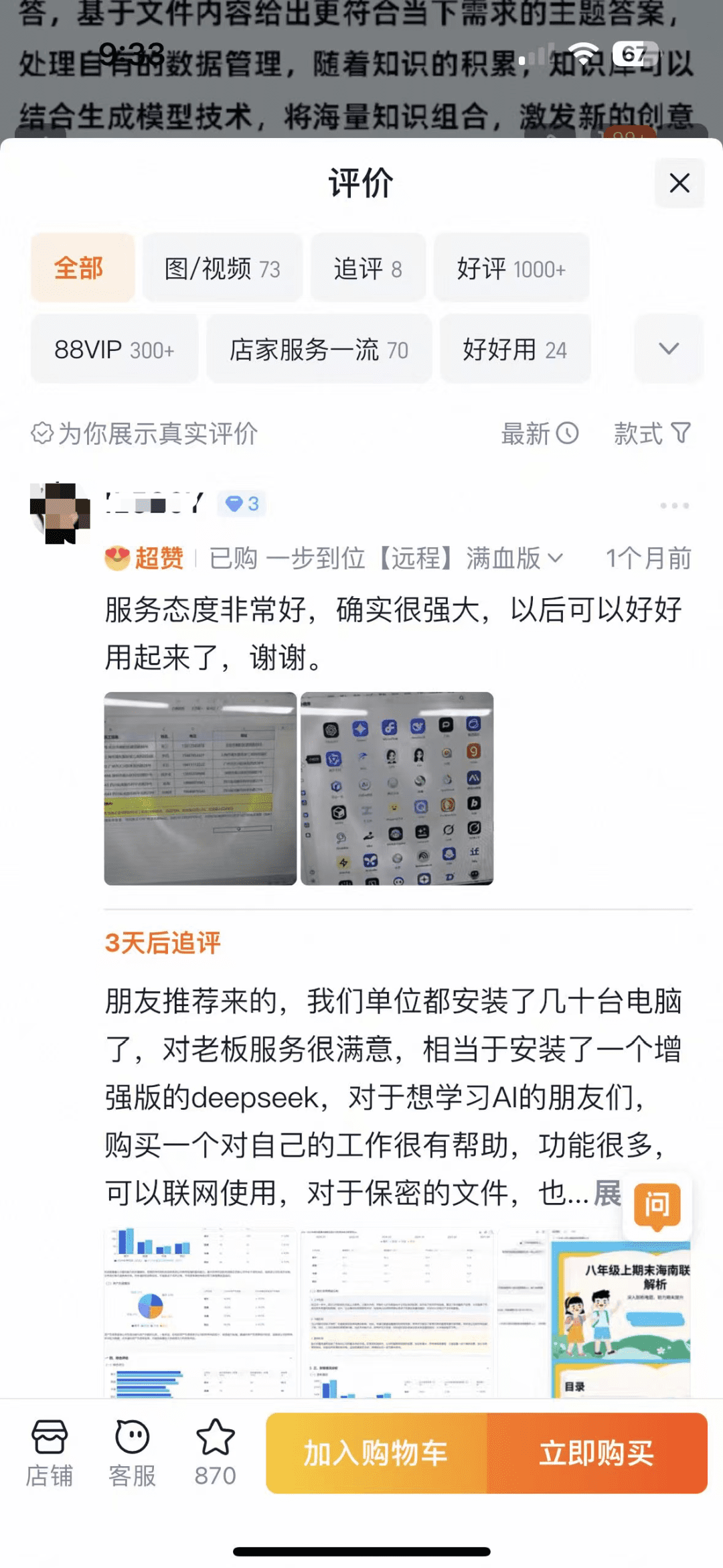The height and width of the screenshot is (1568, 723).
Task: Open the three-dot review options menu
Action: (674, 505)
